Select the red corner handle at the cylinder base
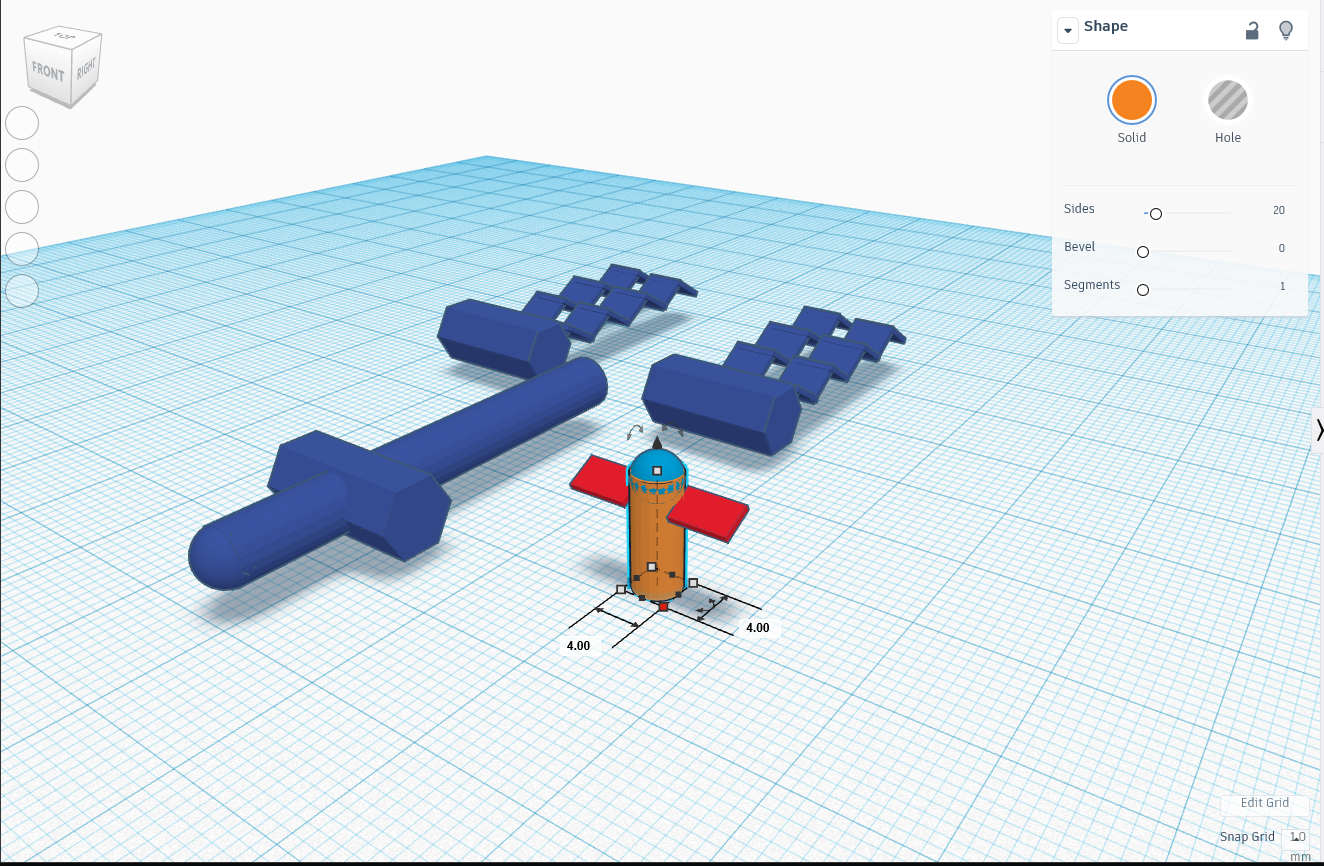 coord(663,606)
